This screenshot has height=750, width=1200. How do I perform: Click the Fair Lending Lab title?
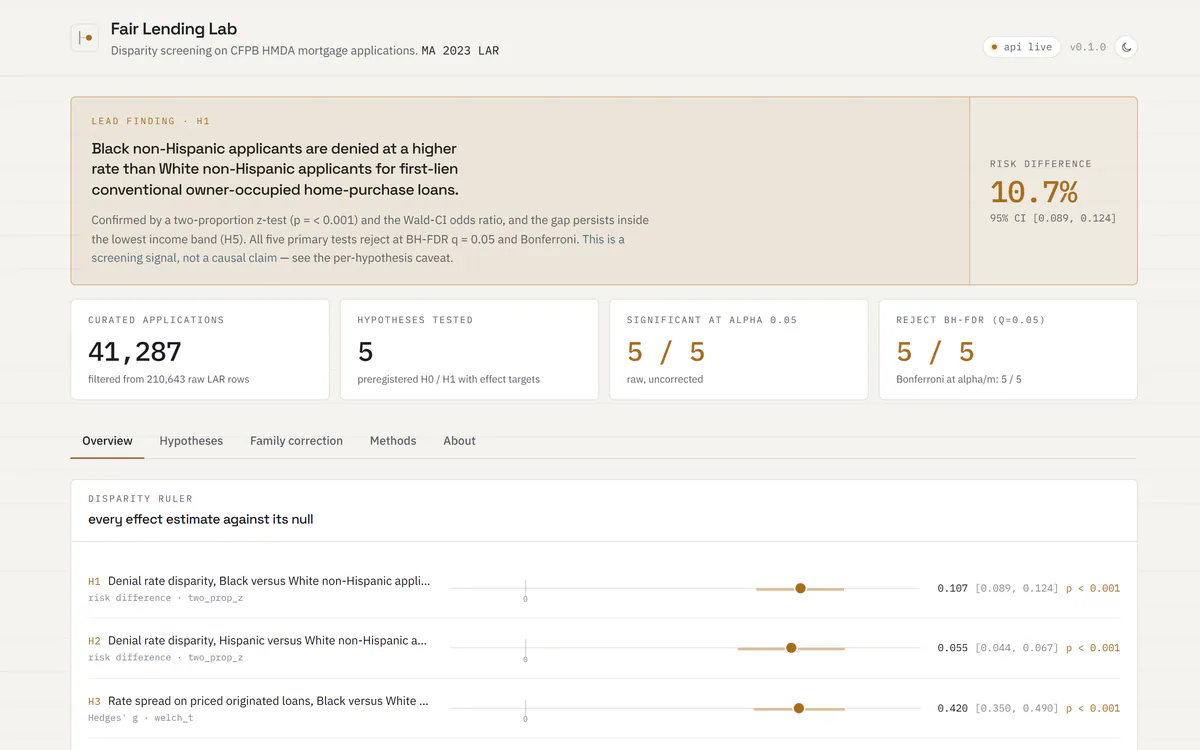(x=174, y=29)
